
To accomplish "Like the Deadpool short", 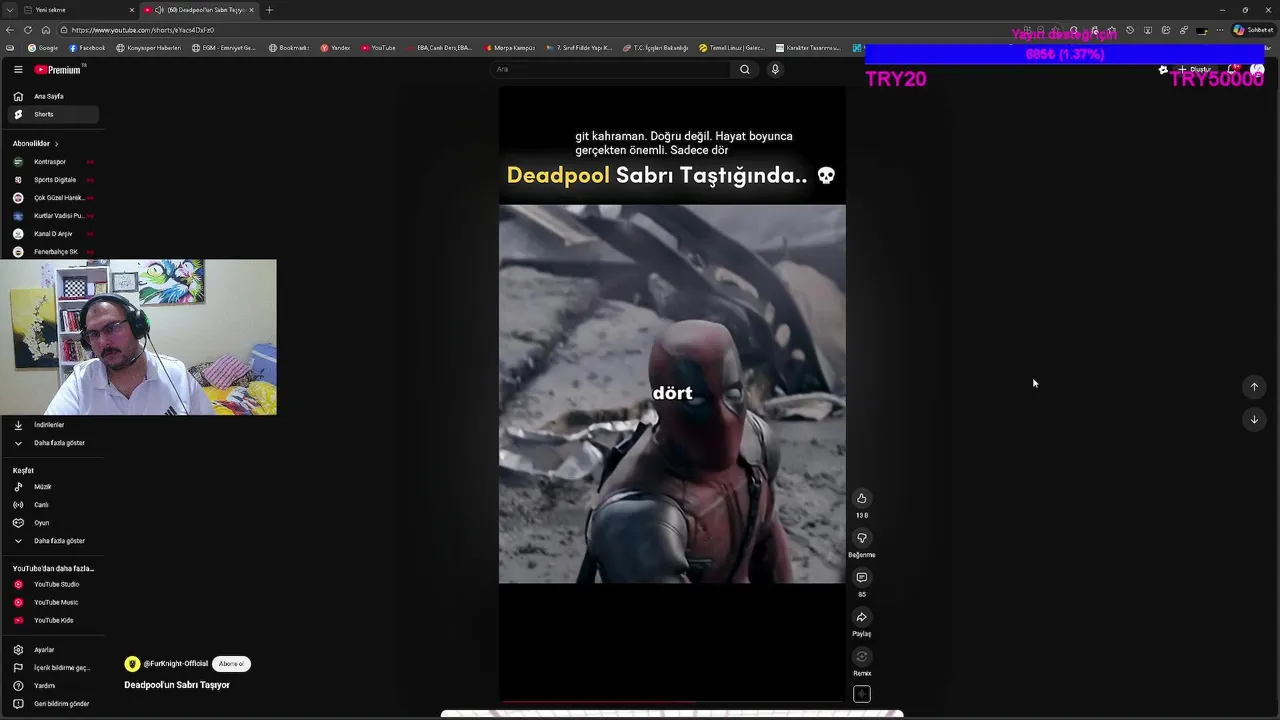I will (x=861, y=498).
